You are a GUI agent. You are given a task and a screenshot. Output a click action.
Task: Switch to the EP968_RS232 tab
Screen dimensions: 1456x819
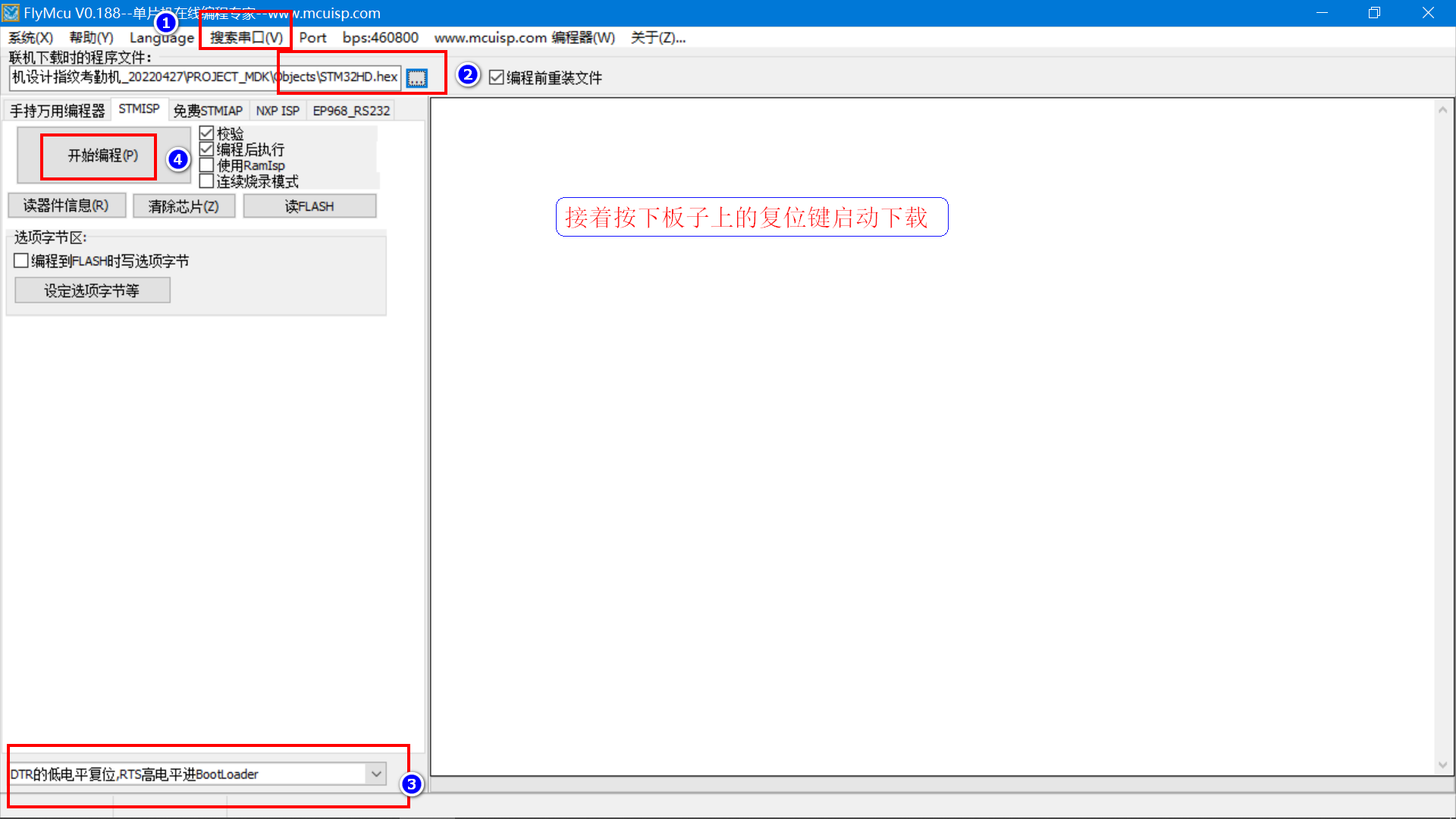[x=351, y=110]
